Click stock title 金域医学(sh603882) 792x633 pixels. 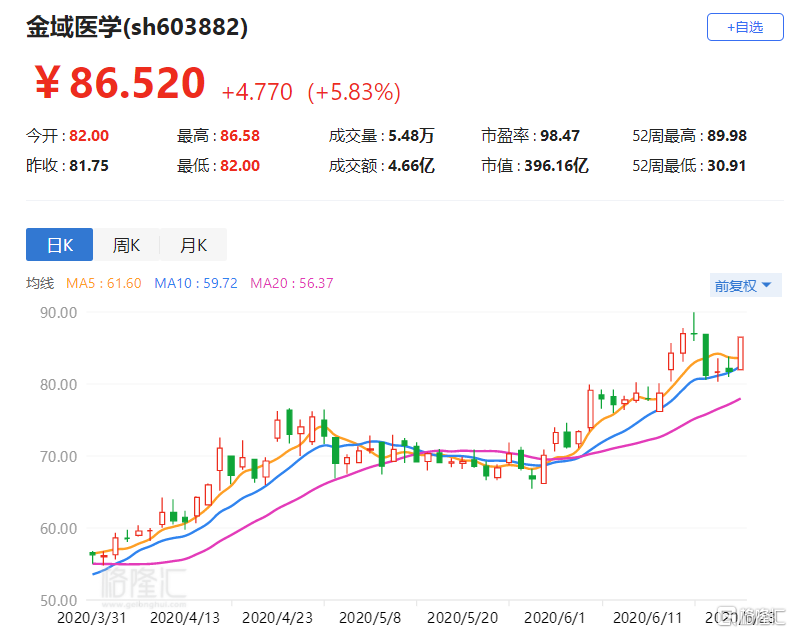tap(137, 27)
